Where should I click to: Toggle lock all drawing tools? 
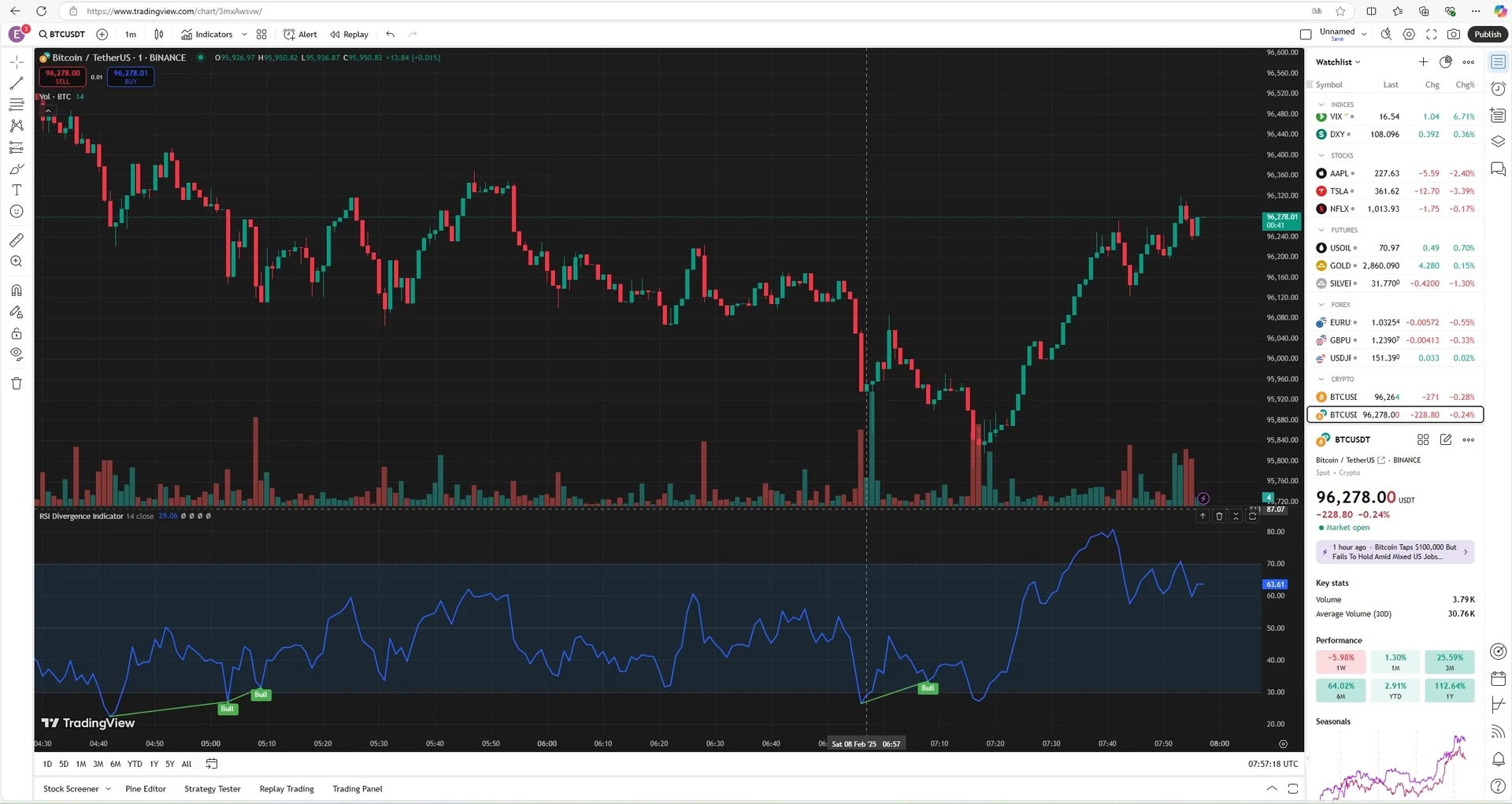tap(17, 333)
